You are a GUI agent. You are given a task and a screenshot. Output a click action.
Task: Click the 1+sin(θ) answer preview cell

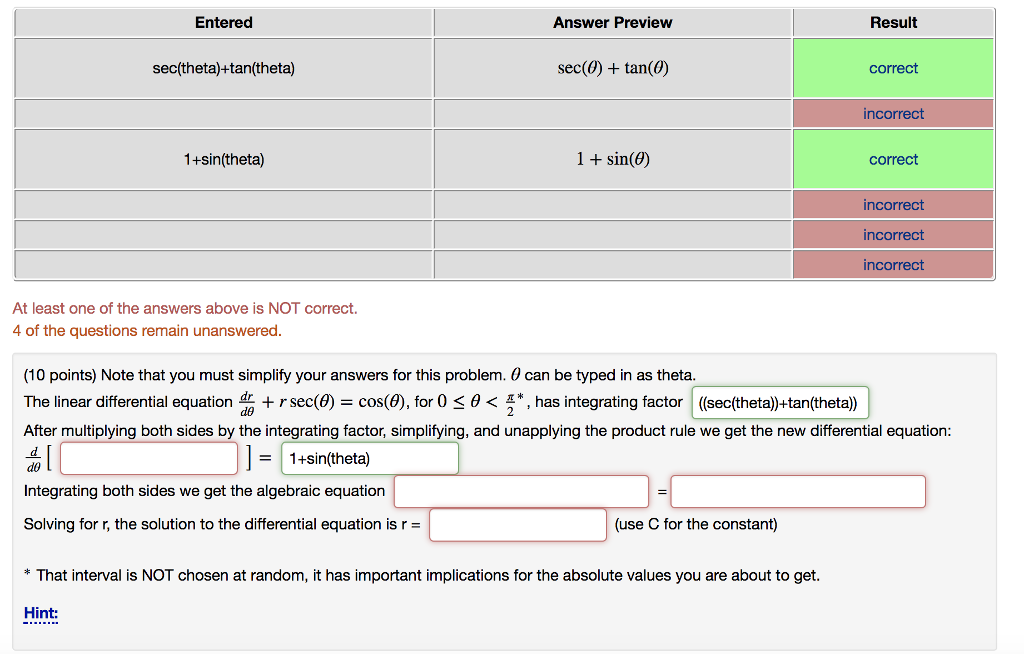(x=612, y=158)
